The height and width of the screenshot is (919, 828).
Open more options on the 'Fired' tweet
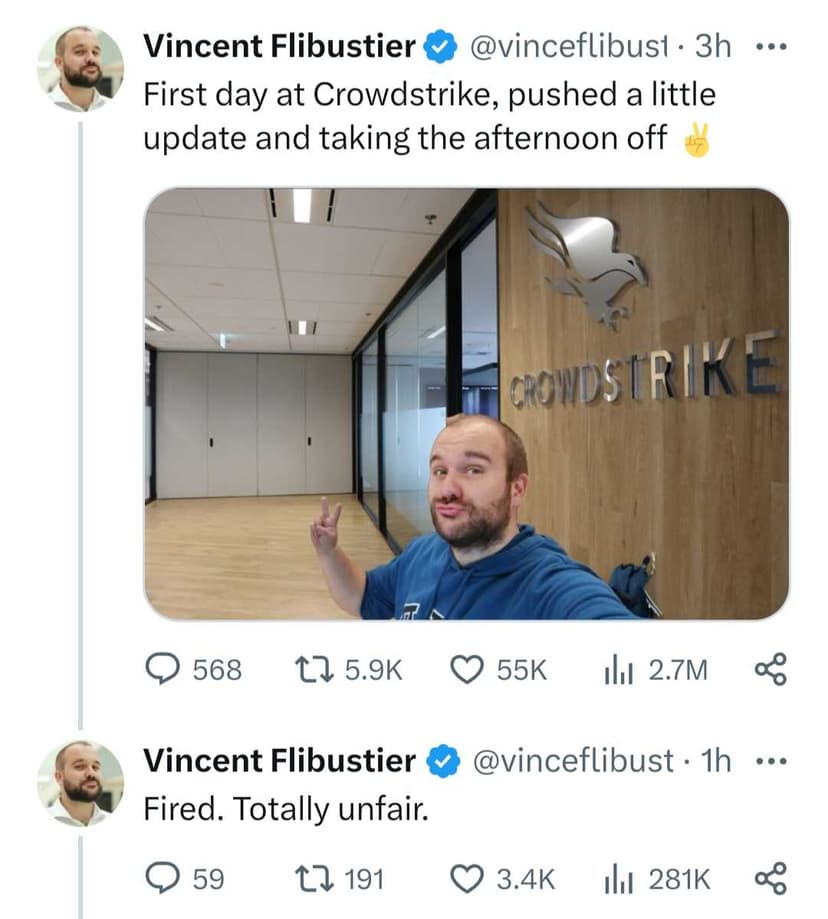tap(772, 760)
